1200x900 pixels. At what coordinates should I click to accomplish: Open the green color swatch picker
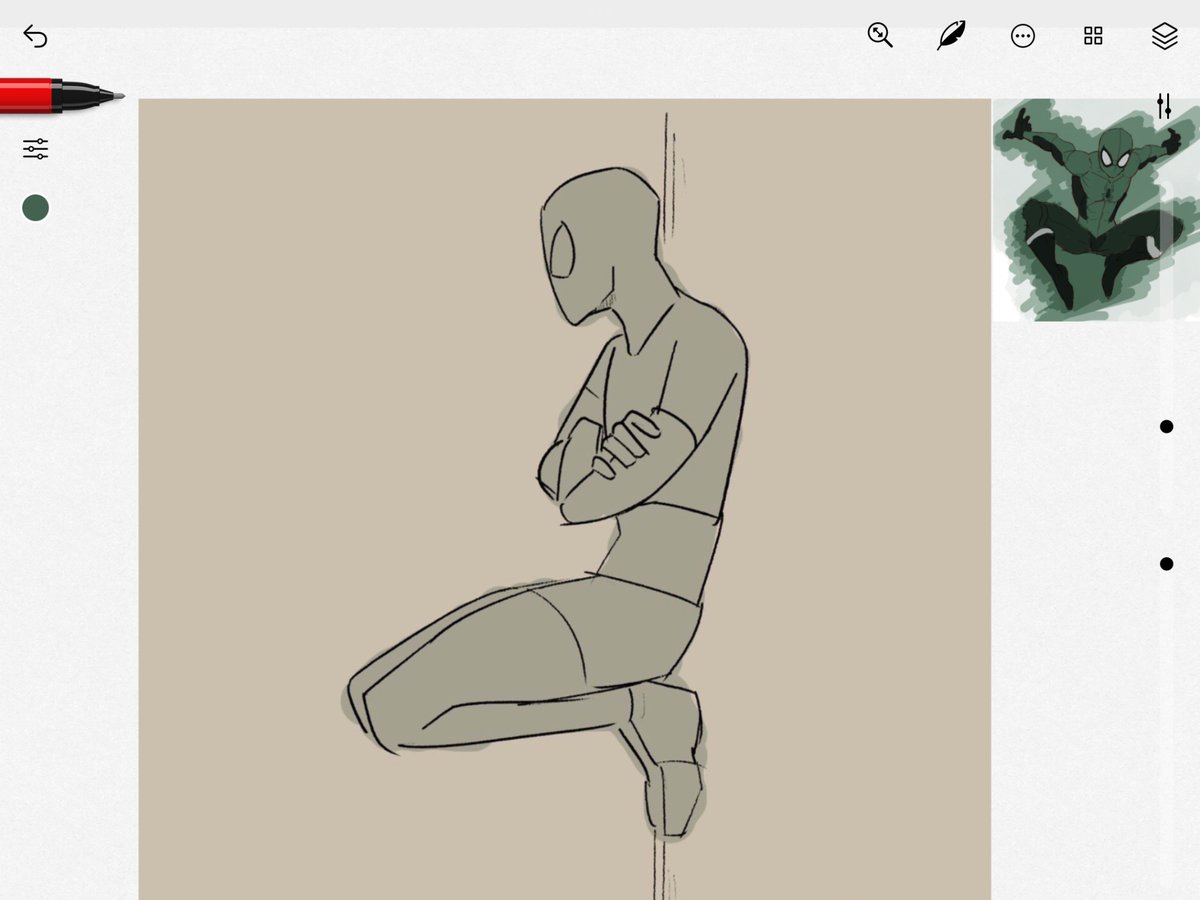click(35, 208)
